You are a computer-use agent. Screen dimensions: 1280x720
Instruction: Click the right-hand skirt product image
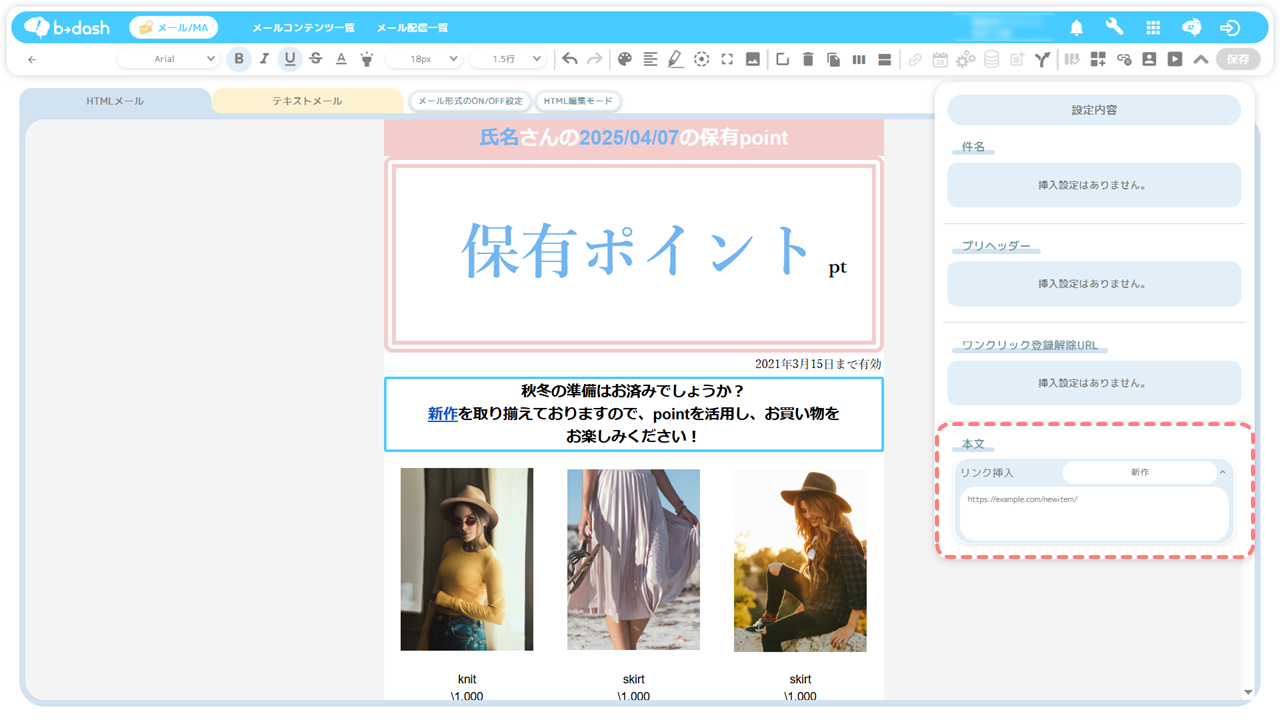[800, 559]
